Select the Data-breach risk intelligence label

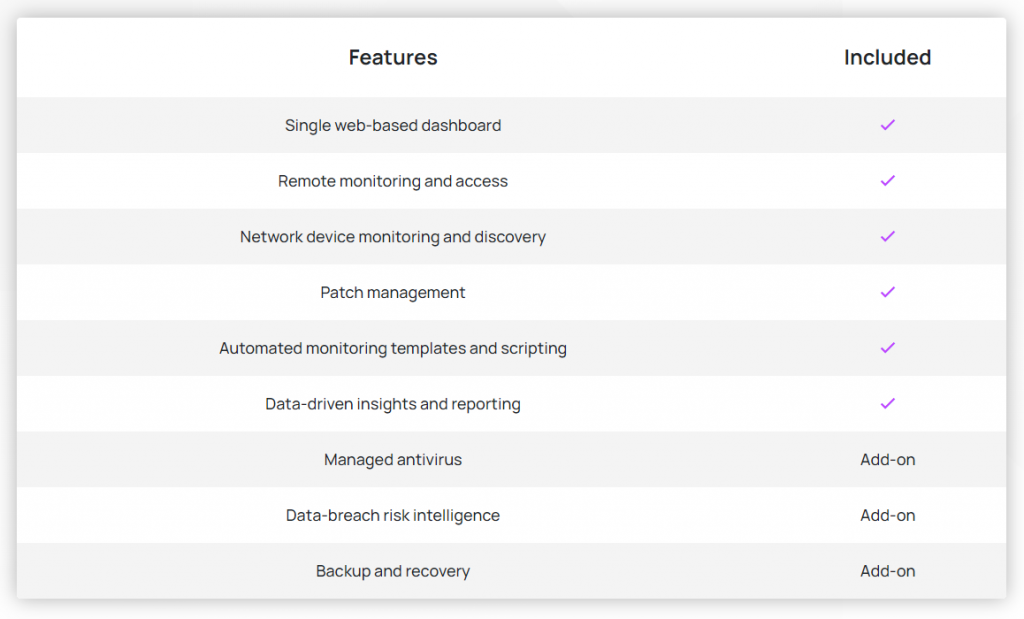point(393,516)
